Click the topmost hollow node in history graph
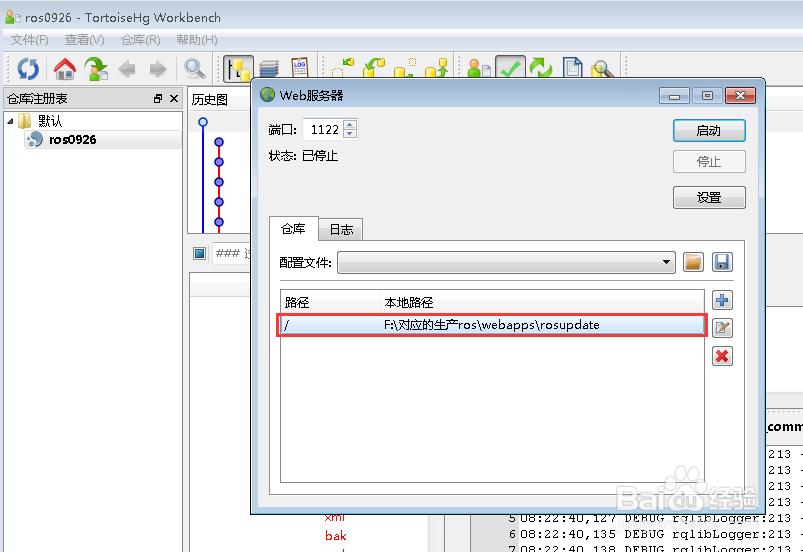Image resolution: width=803 pixels, height=552 pixels. 203,122
